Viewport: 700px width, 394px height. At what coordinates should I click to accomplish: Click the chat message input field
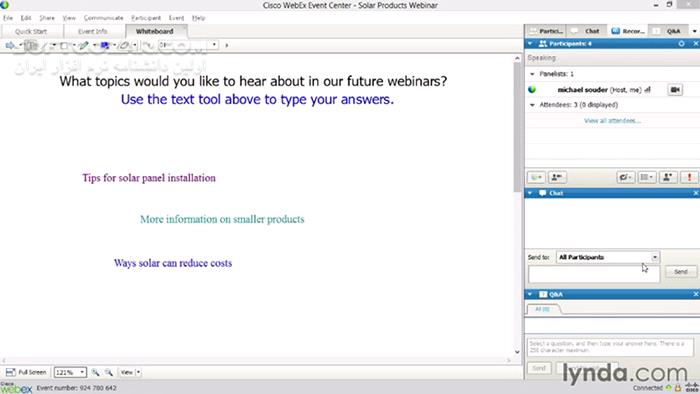pos(594,274)
